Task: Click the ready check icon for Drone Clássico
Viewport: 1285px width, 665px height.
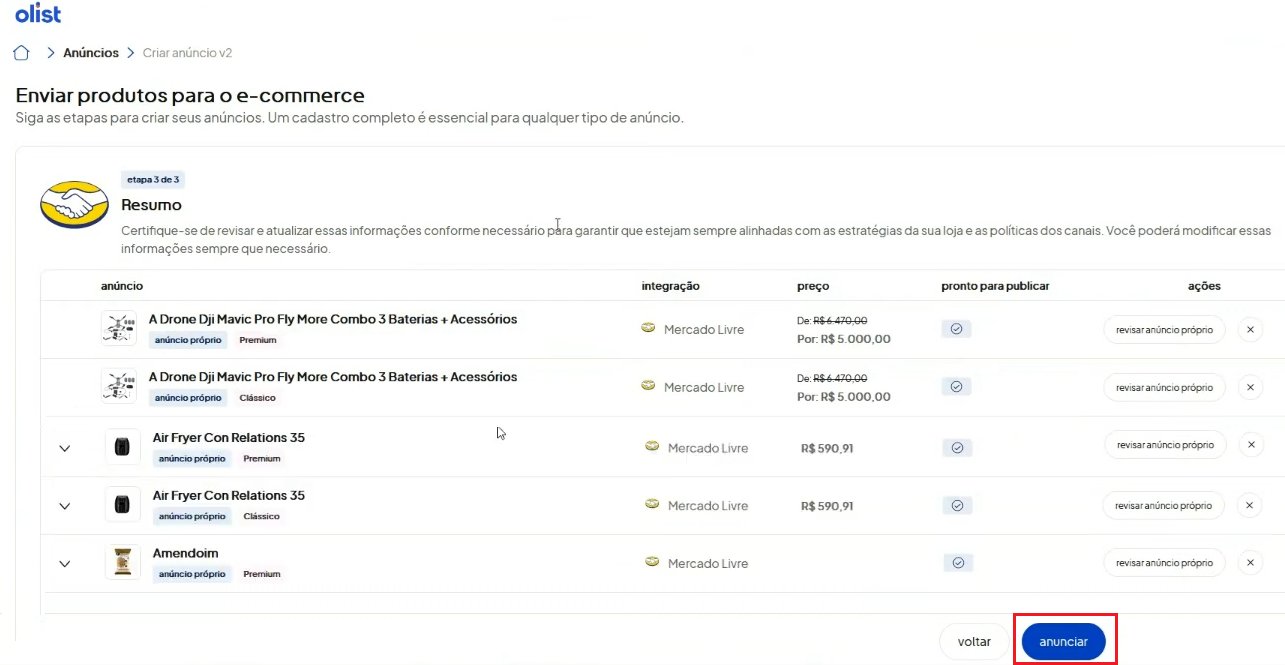Action: (x=956, y=387)
